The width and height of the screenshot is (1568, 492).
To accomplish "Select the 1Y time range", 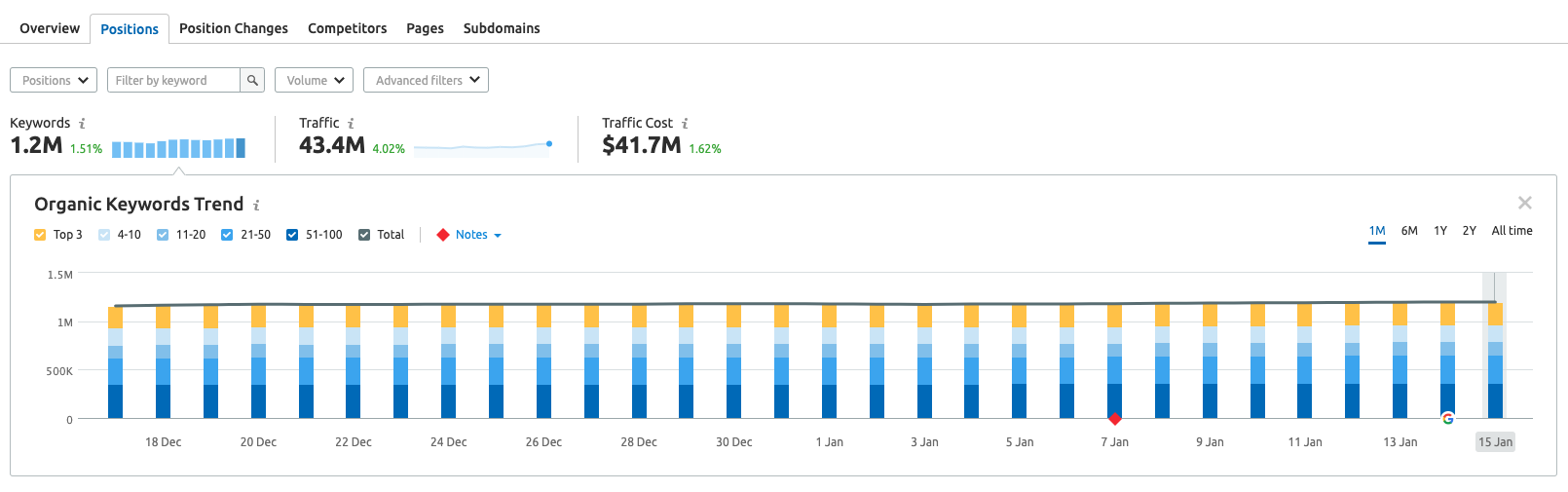I will 1440,231.
